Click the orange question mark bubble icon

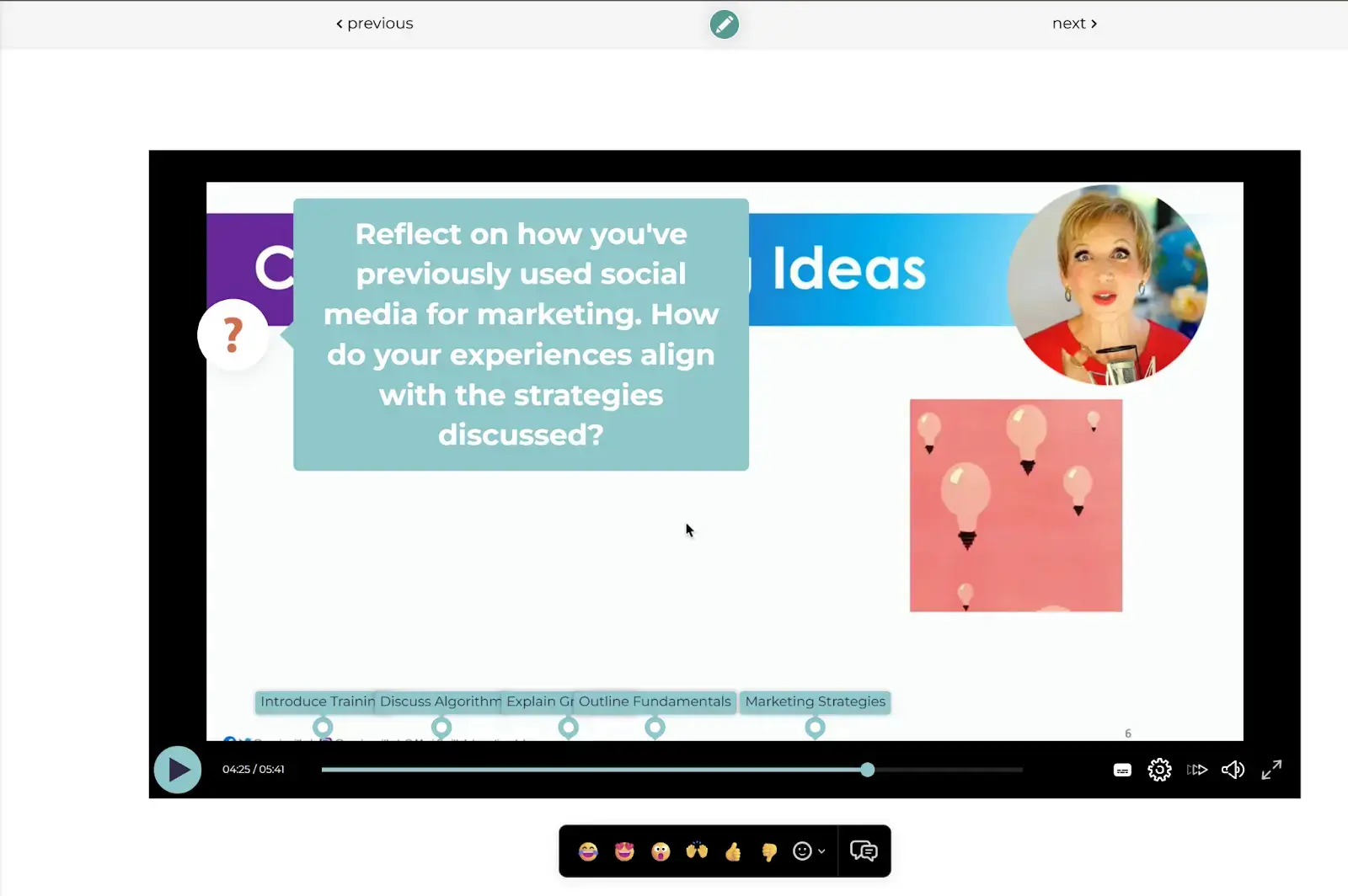[233, 333]
